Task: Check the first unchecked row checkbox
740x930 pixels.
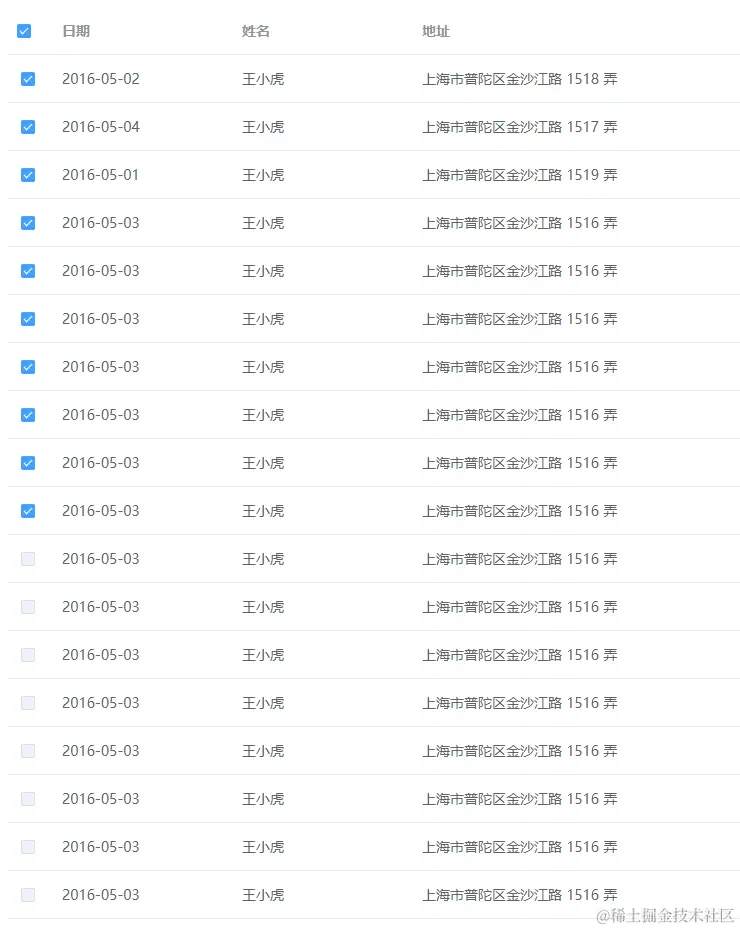Action: click(x=28, y=559)
